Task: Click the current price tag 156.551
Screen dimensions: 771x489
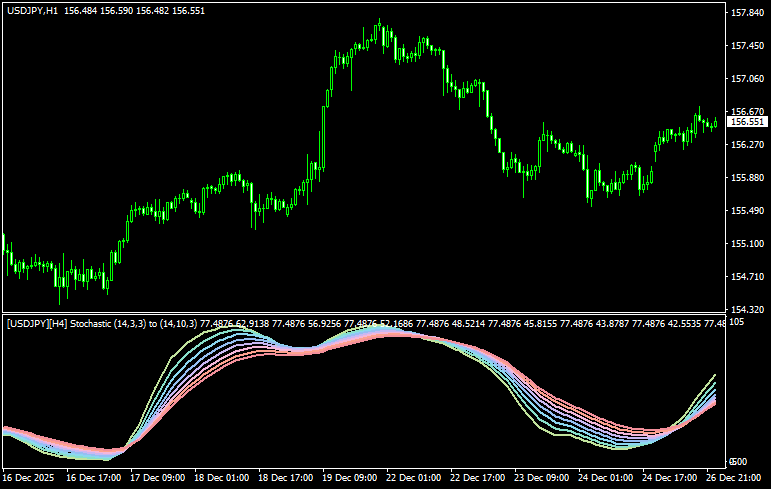Action: coord(747,122)
